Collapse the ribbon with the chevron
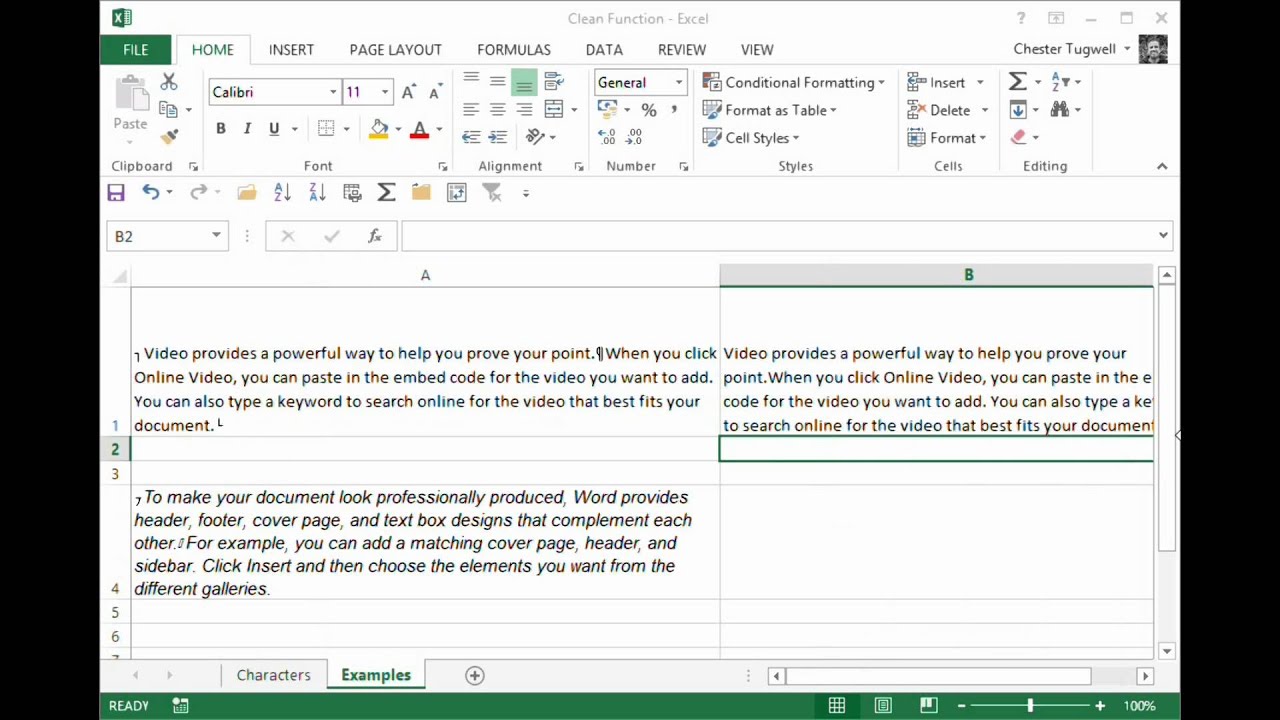The width and height of the screenshot is (1280, 720). tap(1162, 166)
